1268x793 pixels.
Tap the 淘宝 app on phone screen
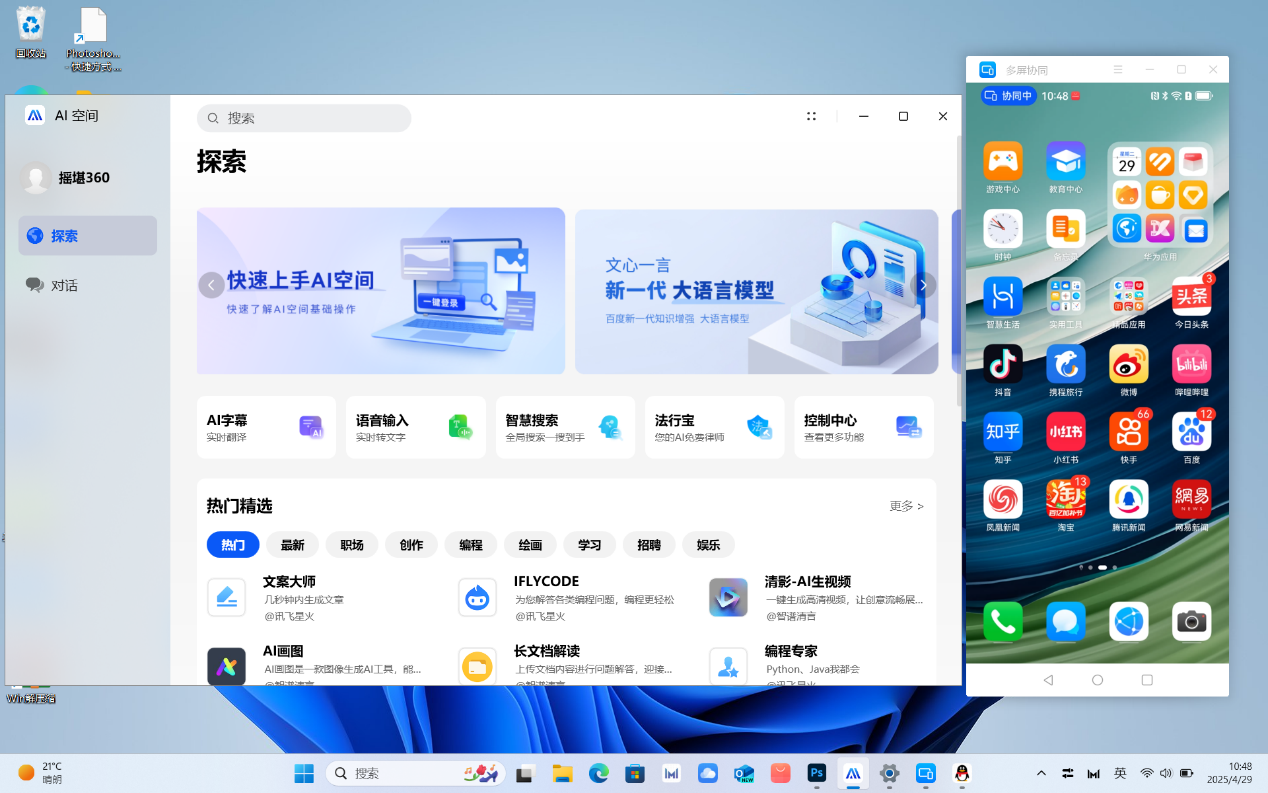(1065, 500)
